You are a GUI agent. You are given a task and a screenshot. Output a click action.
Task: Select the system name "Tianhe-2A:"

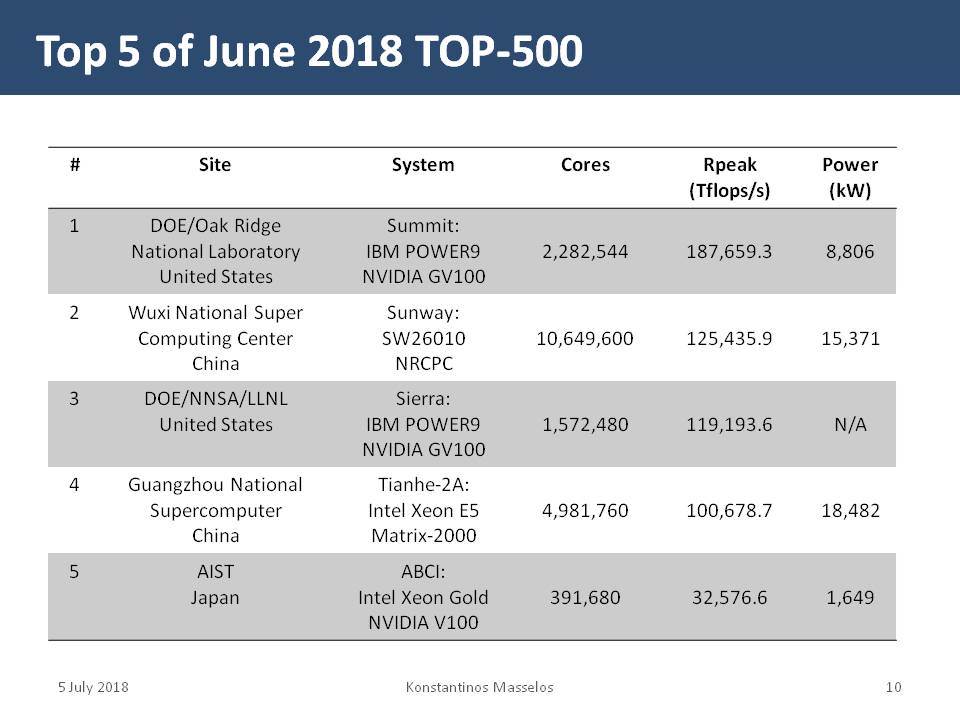(424, 486)
